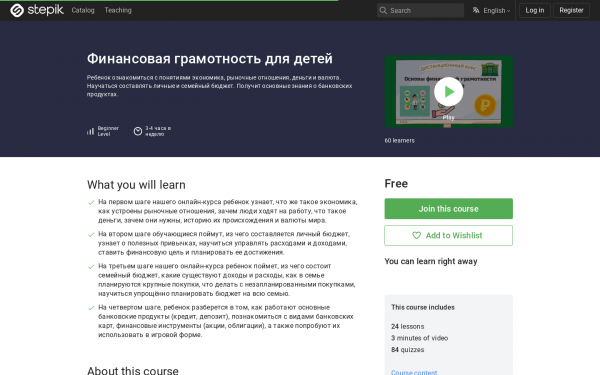Click the search magnifier icon
600x375 pixels.
(x=383, y=10)
